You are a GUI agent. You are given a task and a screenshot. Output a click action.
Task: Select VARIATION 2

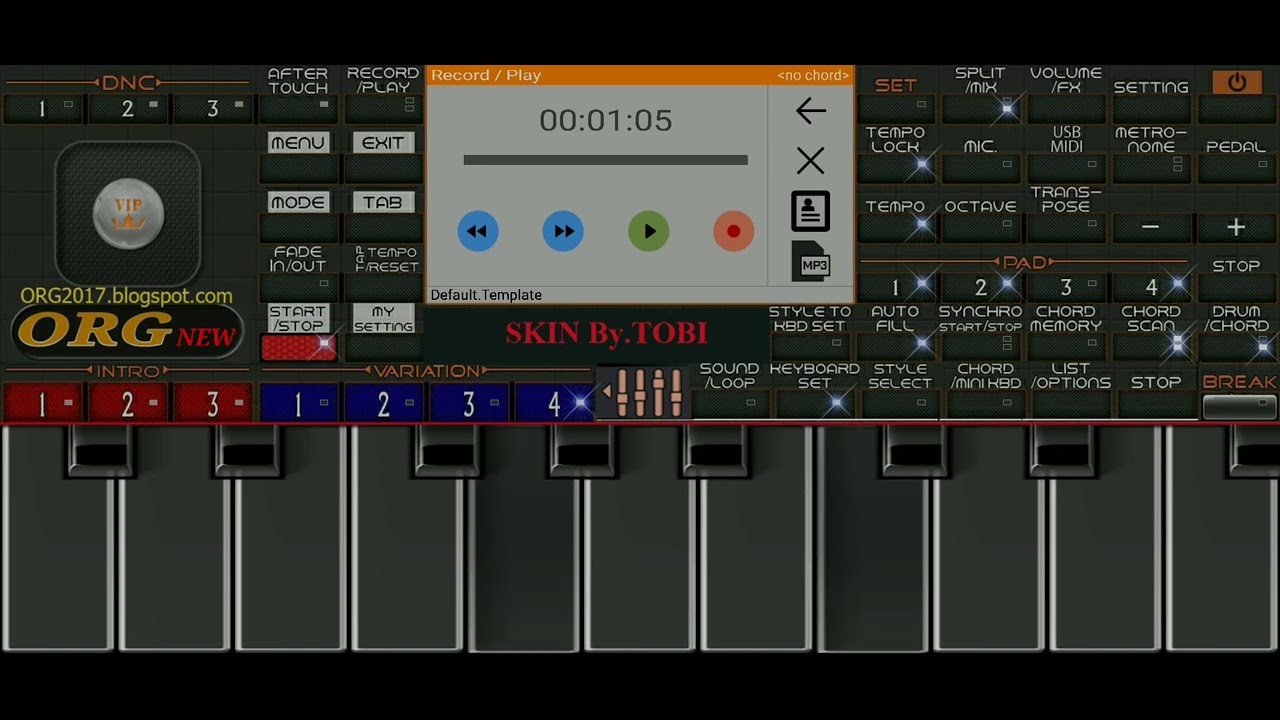pos(383,404)
